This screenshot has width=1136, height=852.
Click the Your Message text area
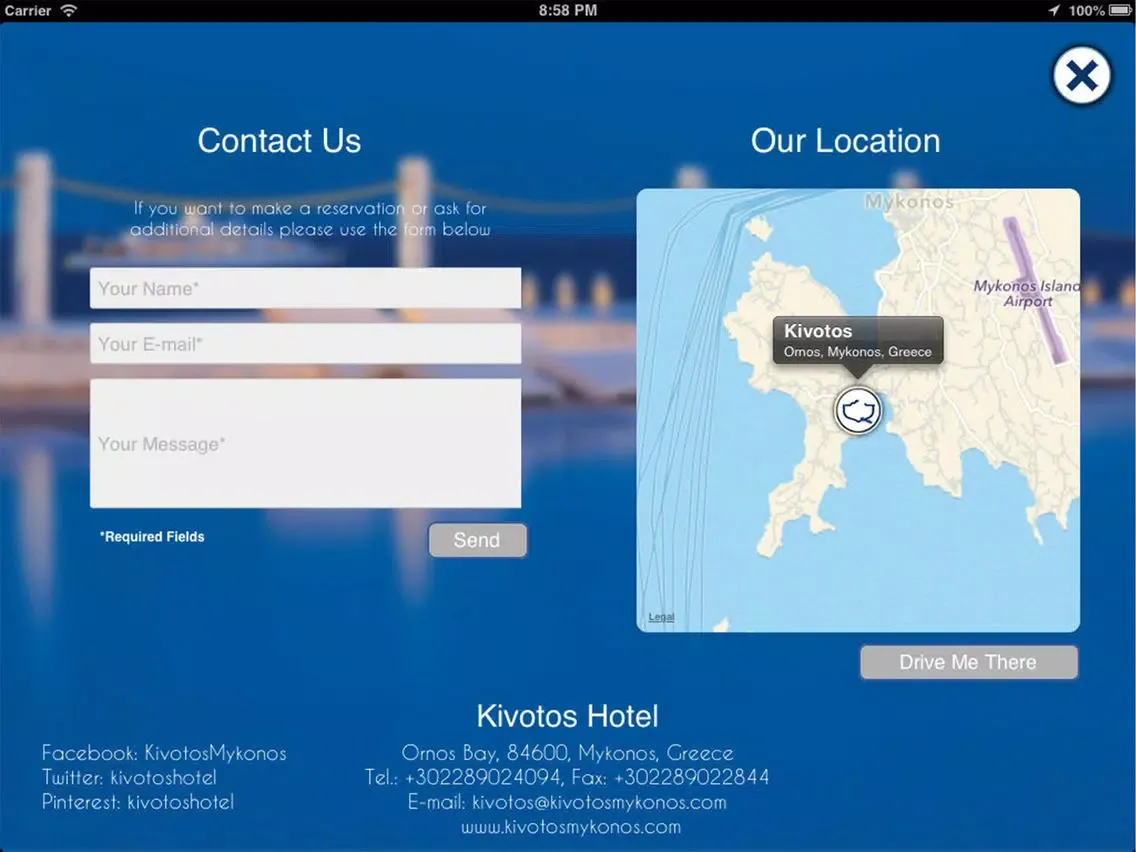click(x=305, y=443)
